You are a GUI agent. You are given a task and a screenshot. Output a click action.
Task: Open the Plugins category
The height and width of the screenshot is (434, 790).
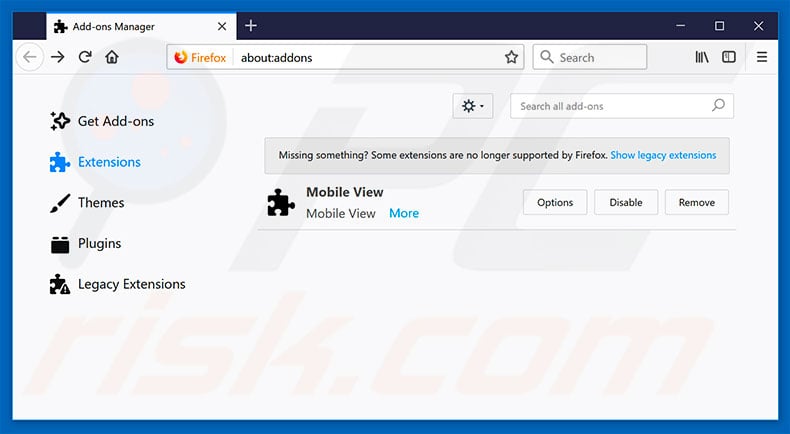click(x=86, y=243)
